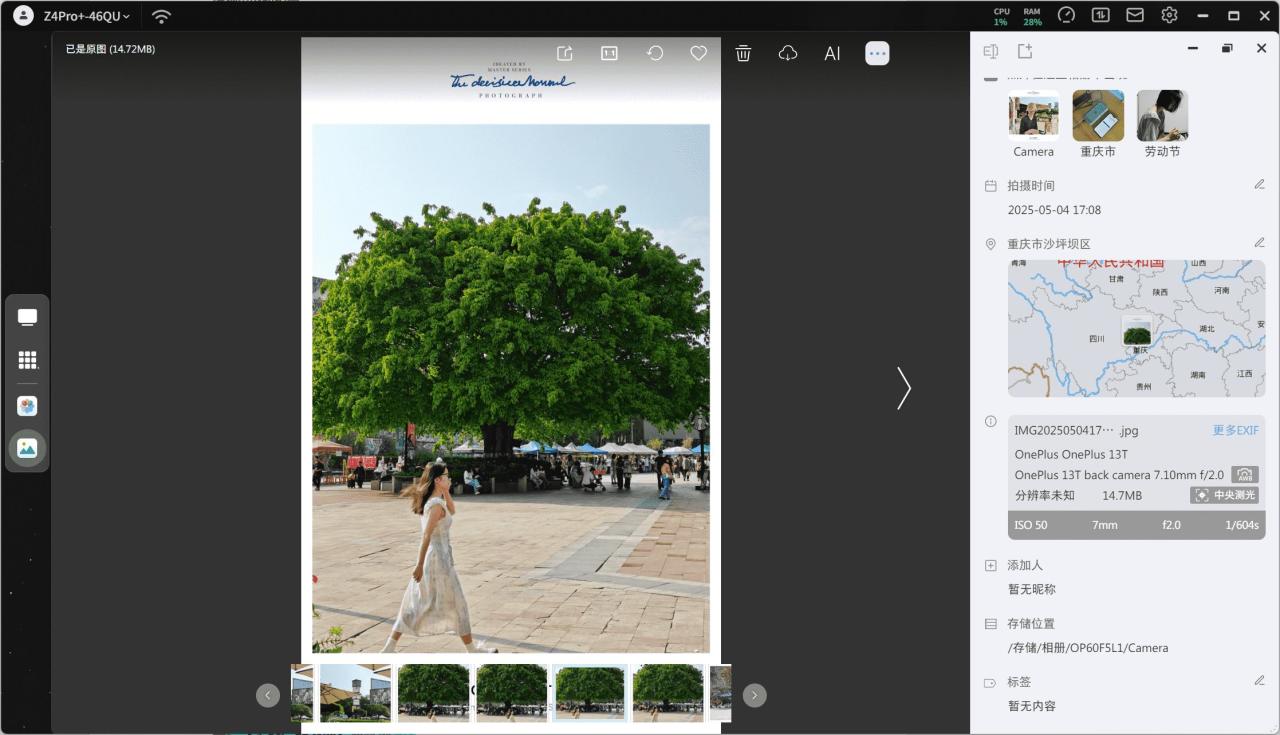Viewport: 1280px width, 735px height.
Task: Page the thumbnail strip backward
Action: point(268,695)
